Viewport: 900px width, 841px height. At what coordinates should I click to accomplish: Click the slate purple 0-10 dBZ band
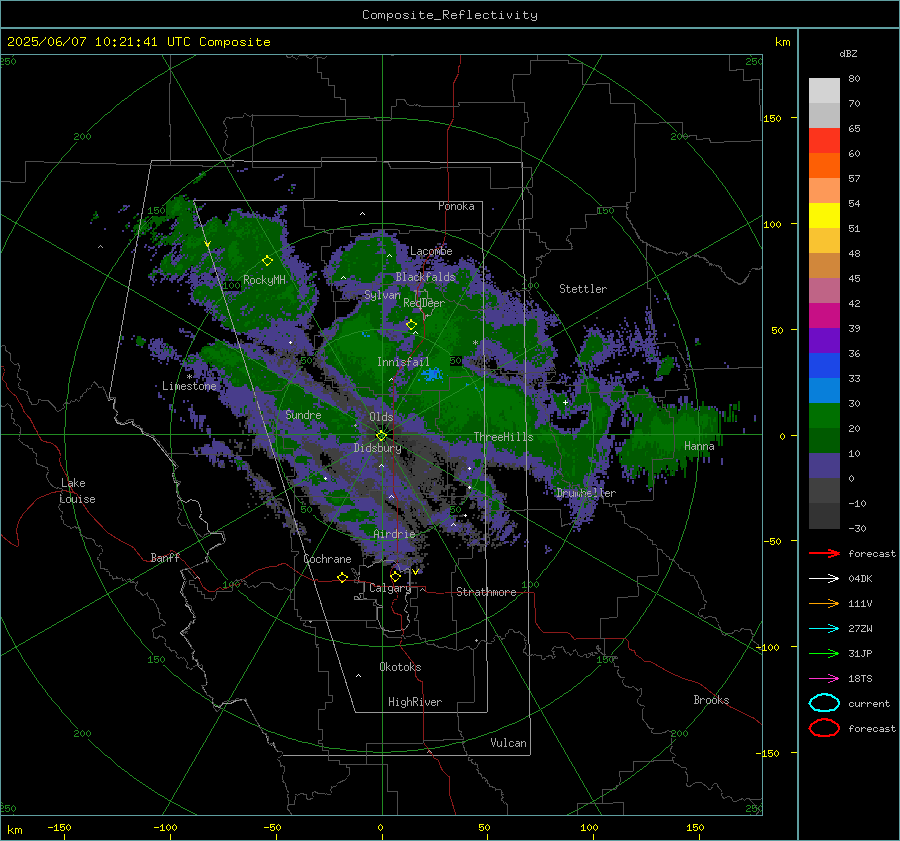tap(824, 466)
